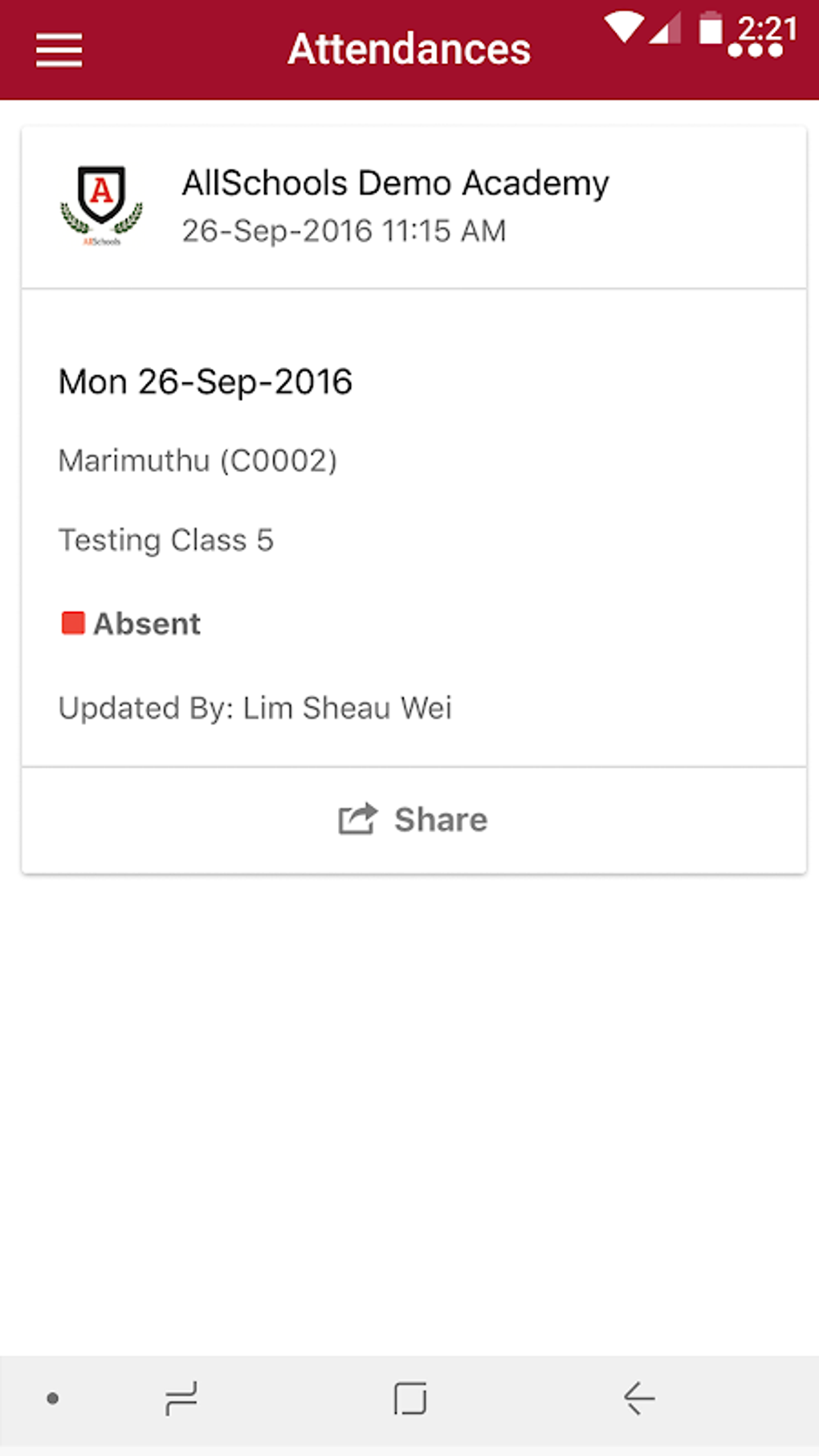Tap the Testing Class 5 label
The width and height of the screenshot is (819, 1456).
point(166,540)
